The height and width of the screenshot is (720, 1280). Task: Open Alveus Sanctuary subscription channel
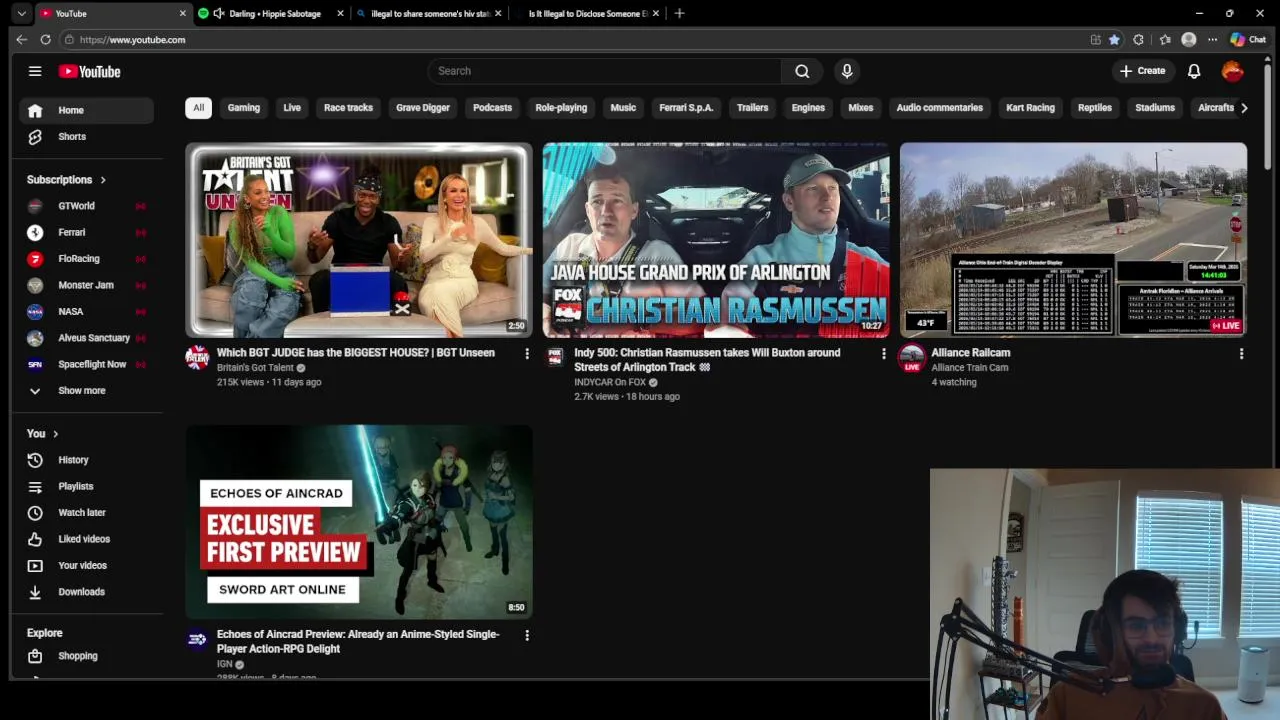tap(86, 338)
